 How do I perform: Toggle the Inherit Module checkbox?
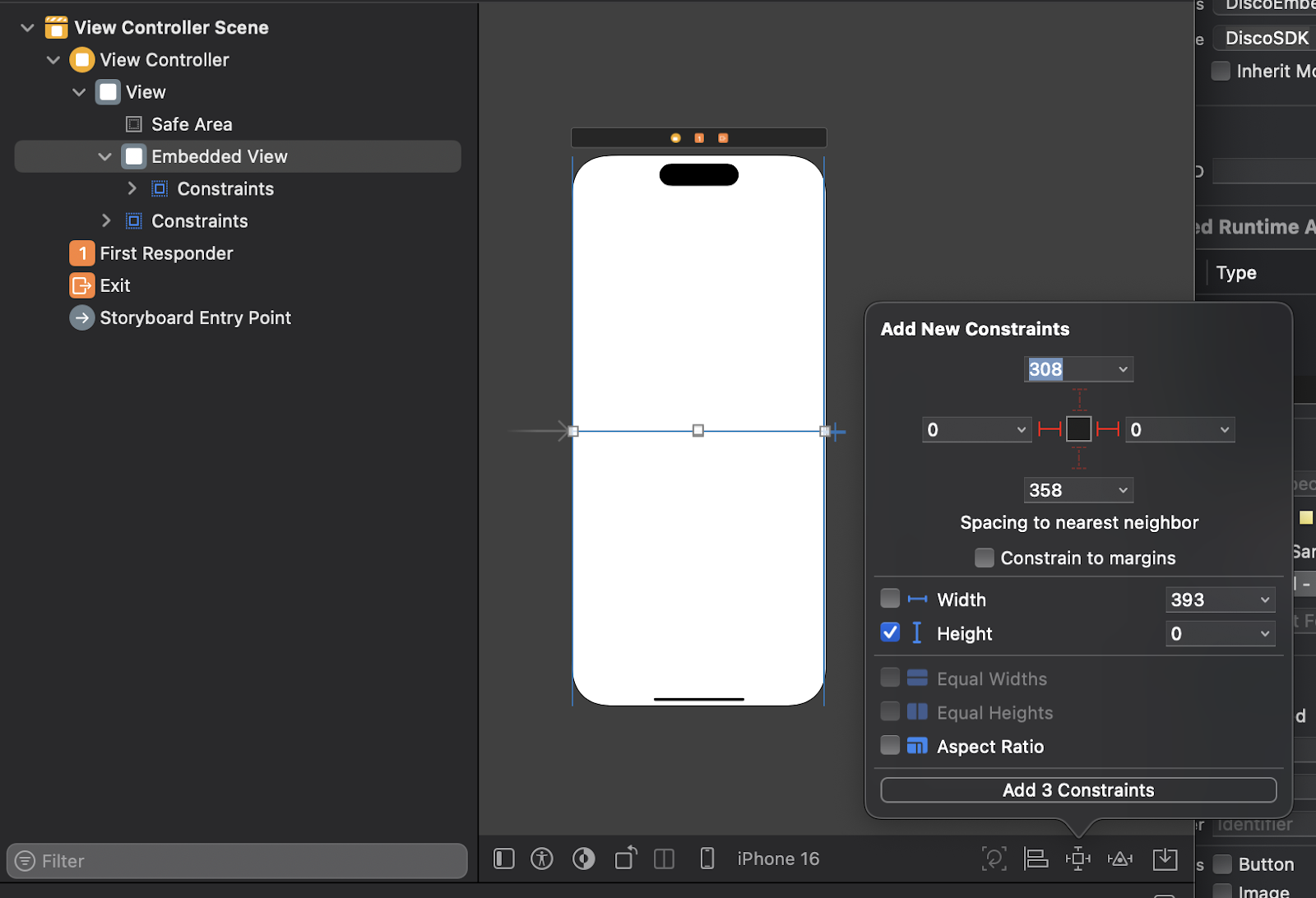tap(1221, 71)
